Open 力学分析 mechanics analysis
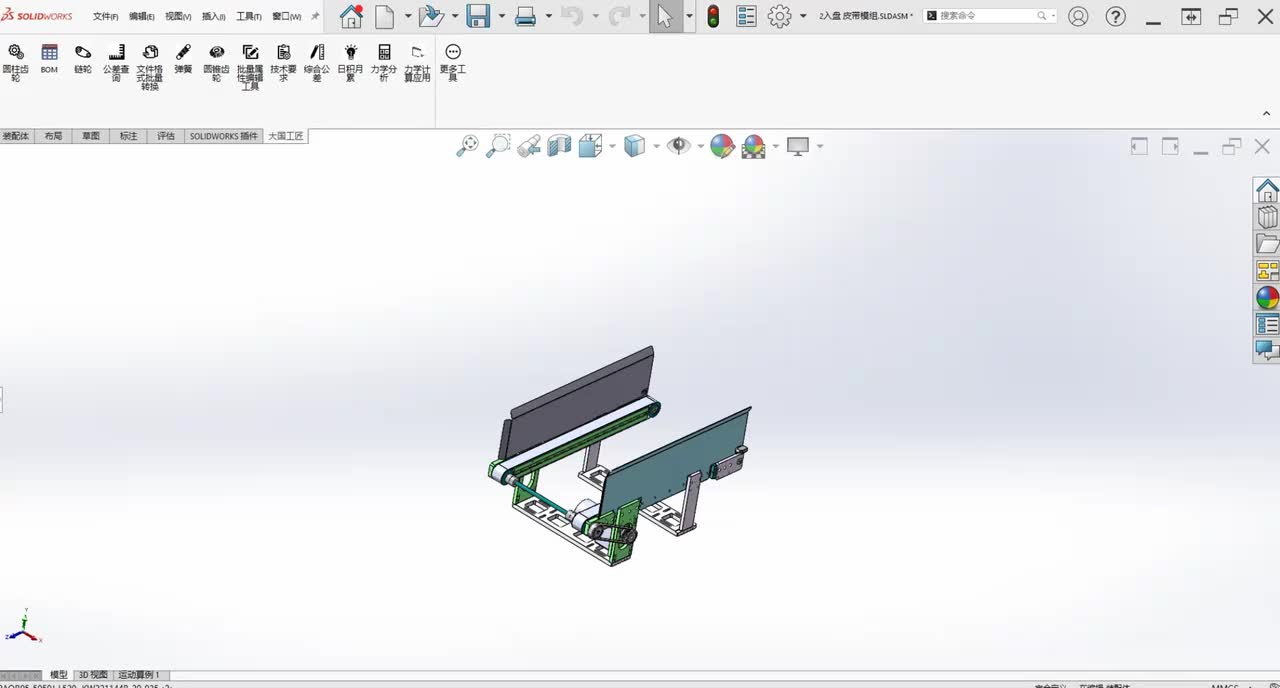Viewport: 1280px width, 688px height. click(x=384, y=62)
